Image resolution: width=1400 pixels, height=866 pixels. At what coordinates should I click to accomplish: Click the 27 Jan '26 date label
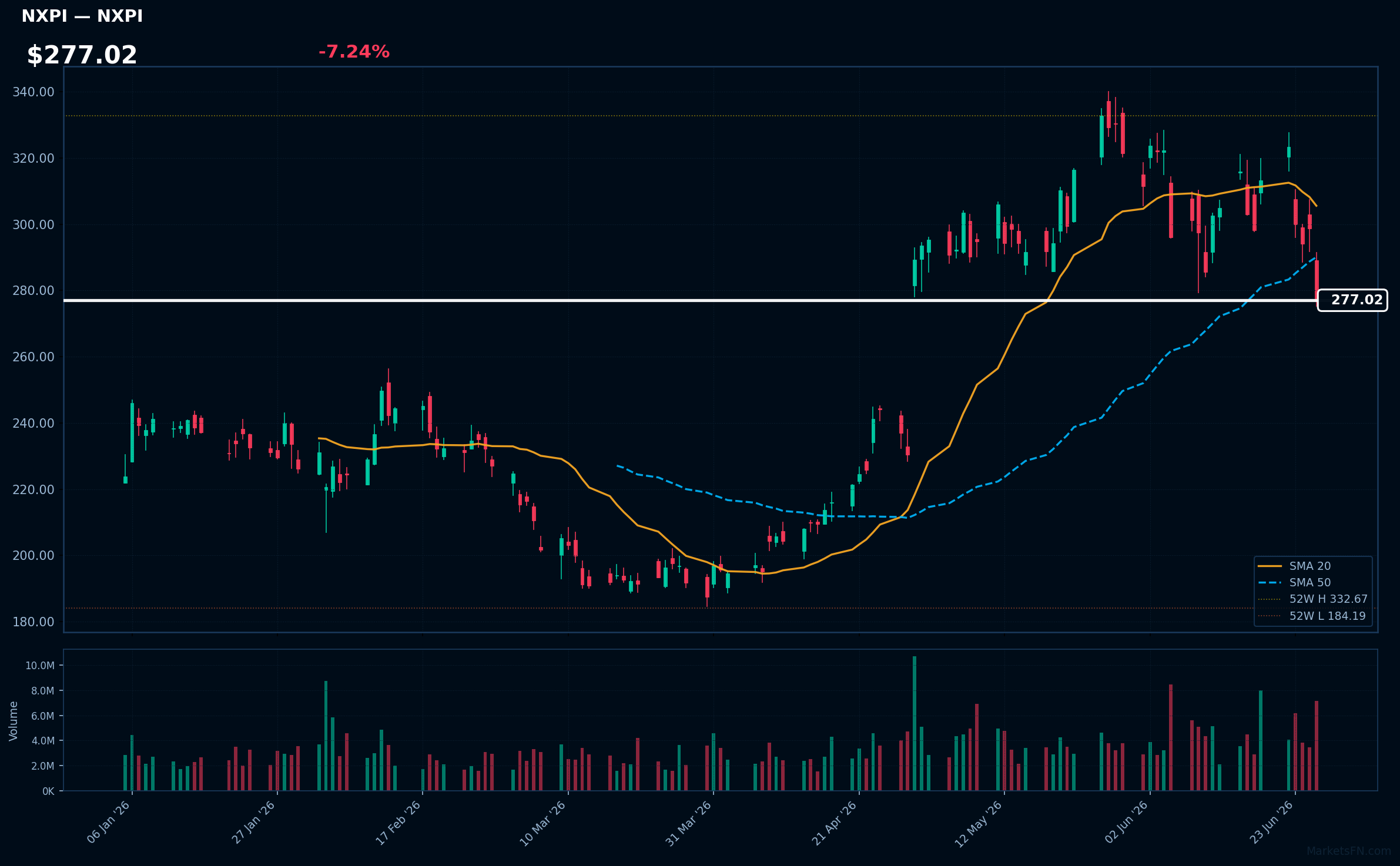pyautogui.click(x=254, y=822)
